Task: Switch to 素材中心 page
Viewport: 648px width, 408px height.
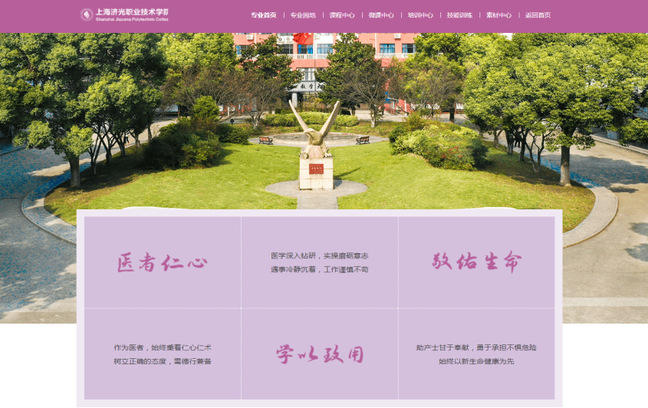Action: [499, 16]
